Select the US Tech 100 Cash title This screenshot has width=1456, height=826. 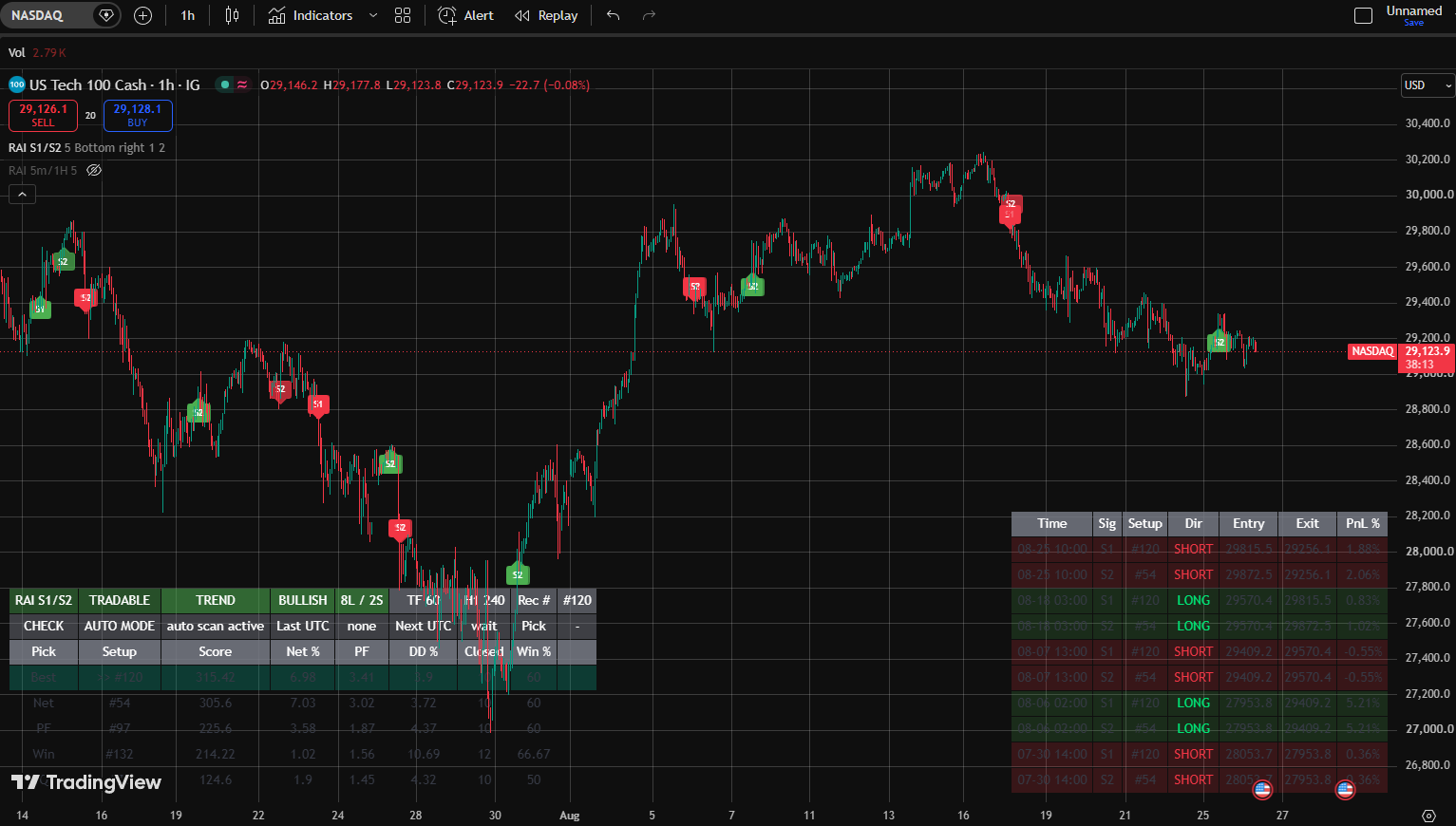point(115,84)
